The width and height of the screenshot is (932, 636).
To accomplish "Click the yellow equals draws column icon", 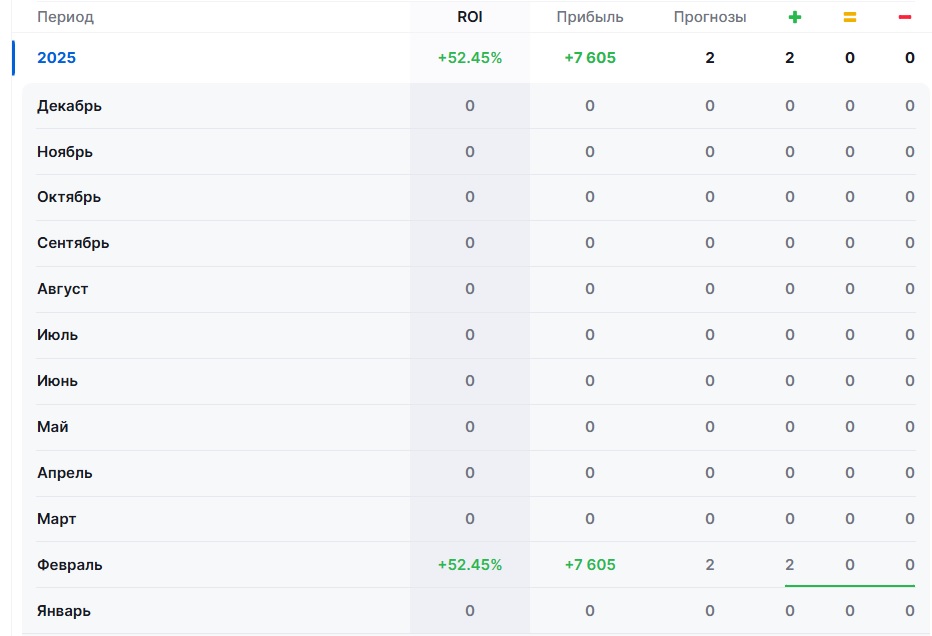I will tap(850, 17).
